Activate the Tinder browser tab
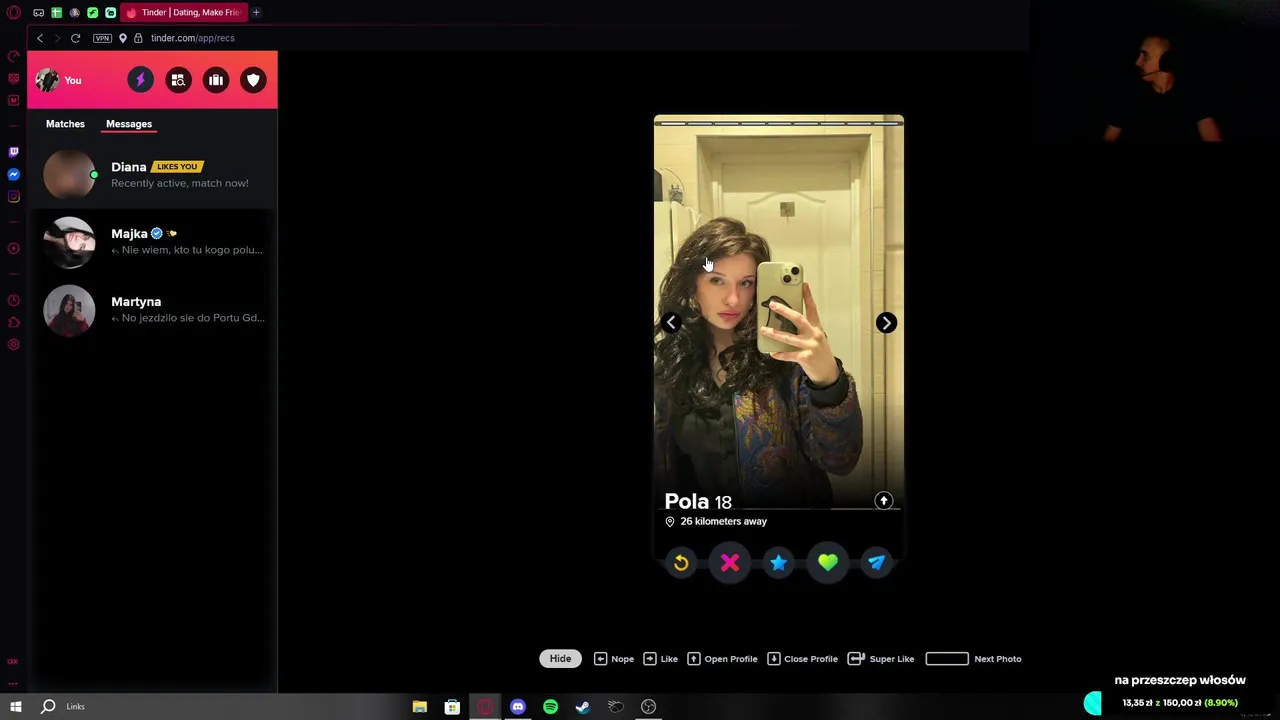Viewport: 1280px width, 720px height. pyautogui.click(x=184, y=12)
